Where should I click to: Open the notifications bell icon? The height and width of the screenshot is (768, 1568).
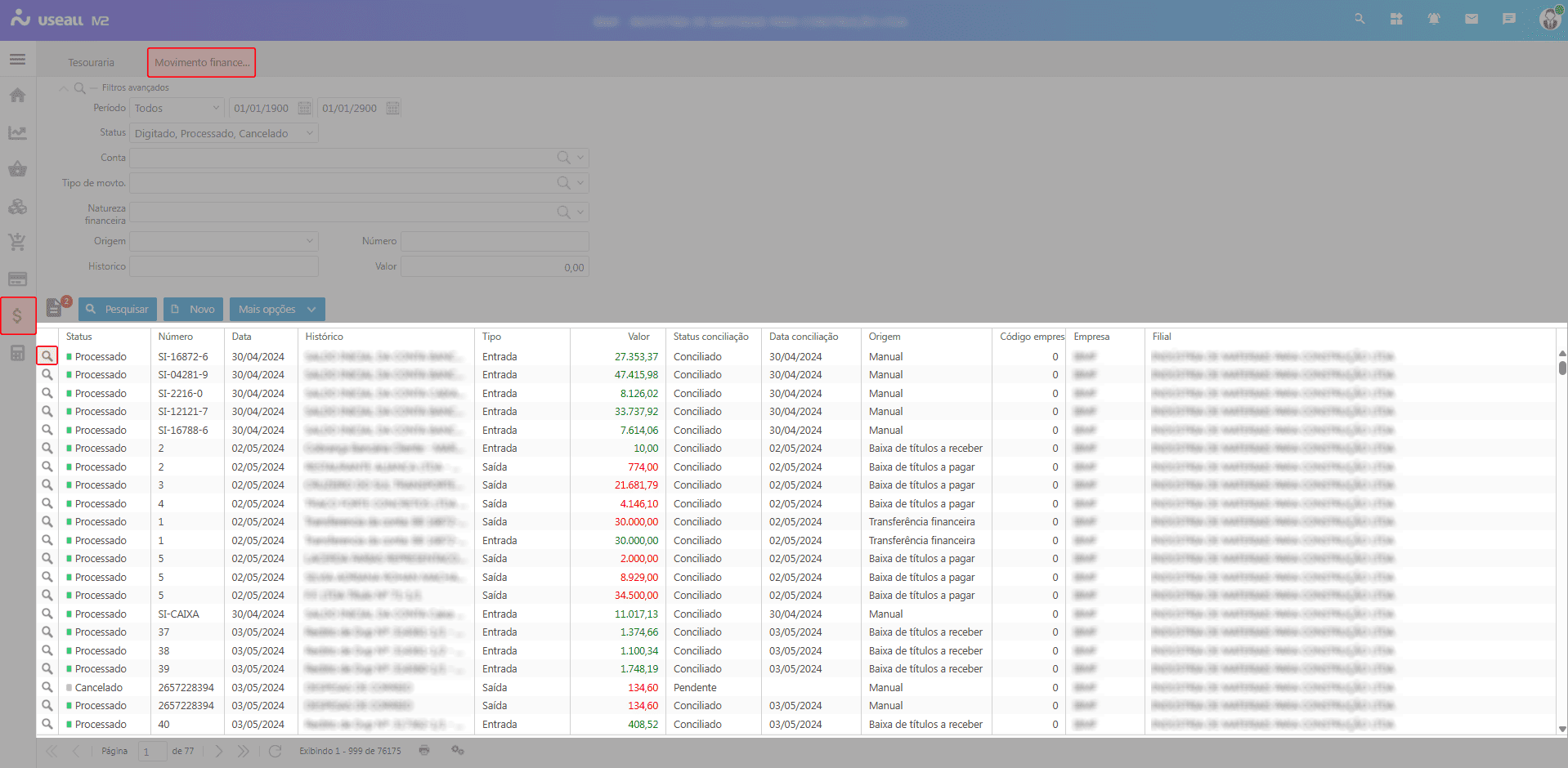pos(1433,19)
